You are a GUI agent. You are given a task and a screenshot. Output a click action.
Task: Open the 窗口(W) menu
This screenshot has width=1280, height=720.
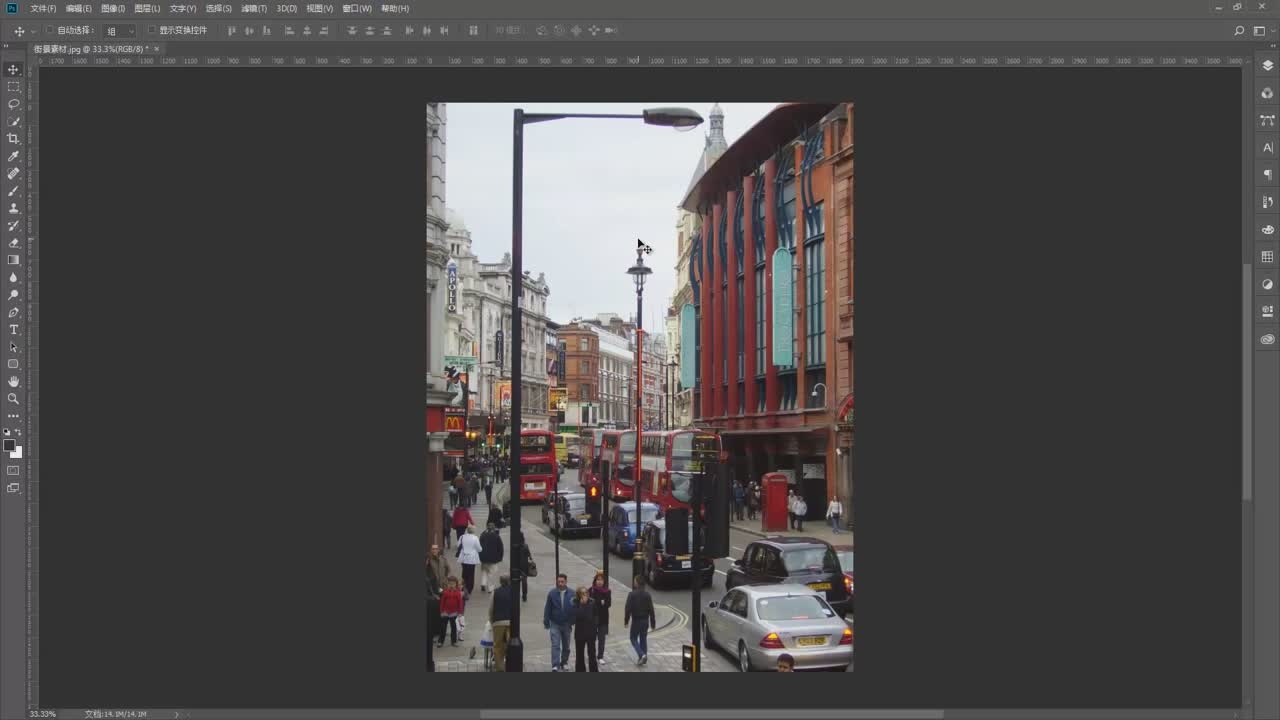pos(357,8)
